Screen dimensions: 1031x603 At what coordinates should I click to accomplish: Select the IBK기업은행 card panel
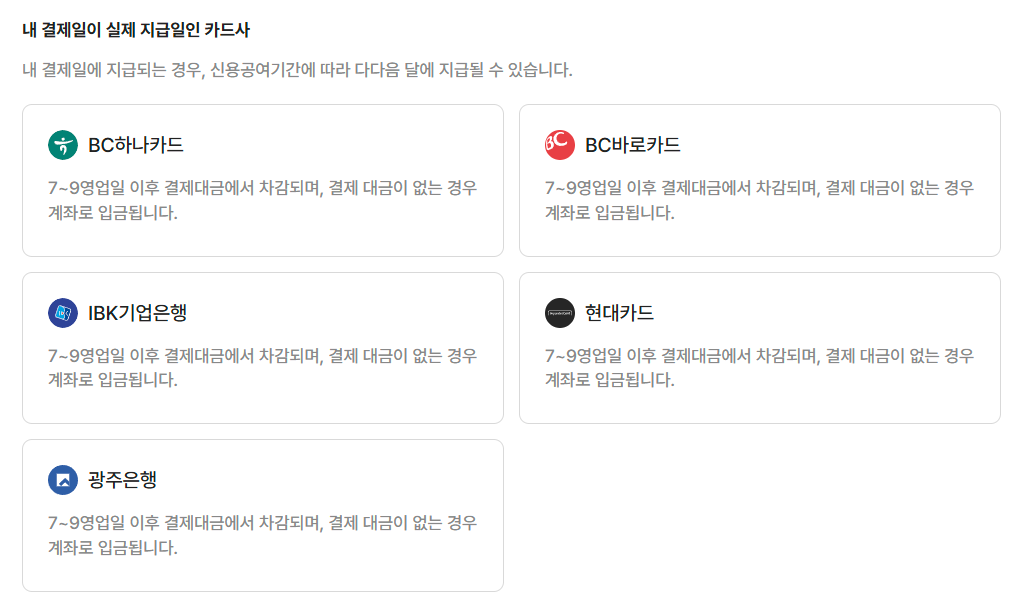pyautogui.click(x=263, y=347)
